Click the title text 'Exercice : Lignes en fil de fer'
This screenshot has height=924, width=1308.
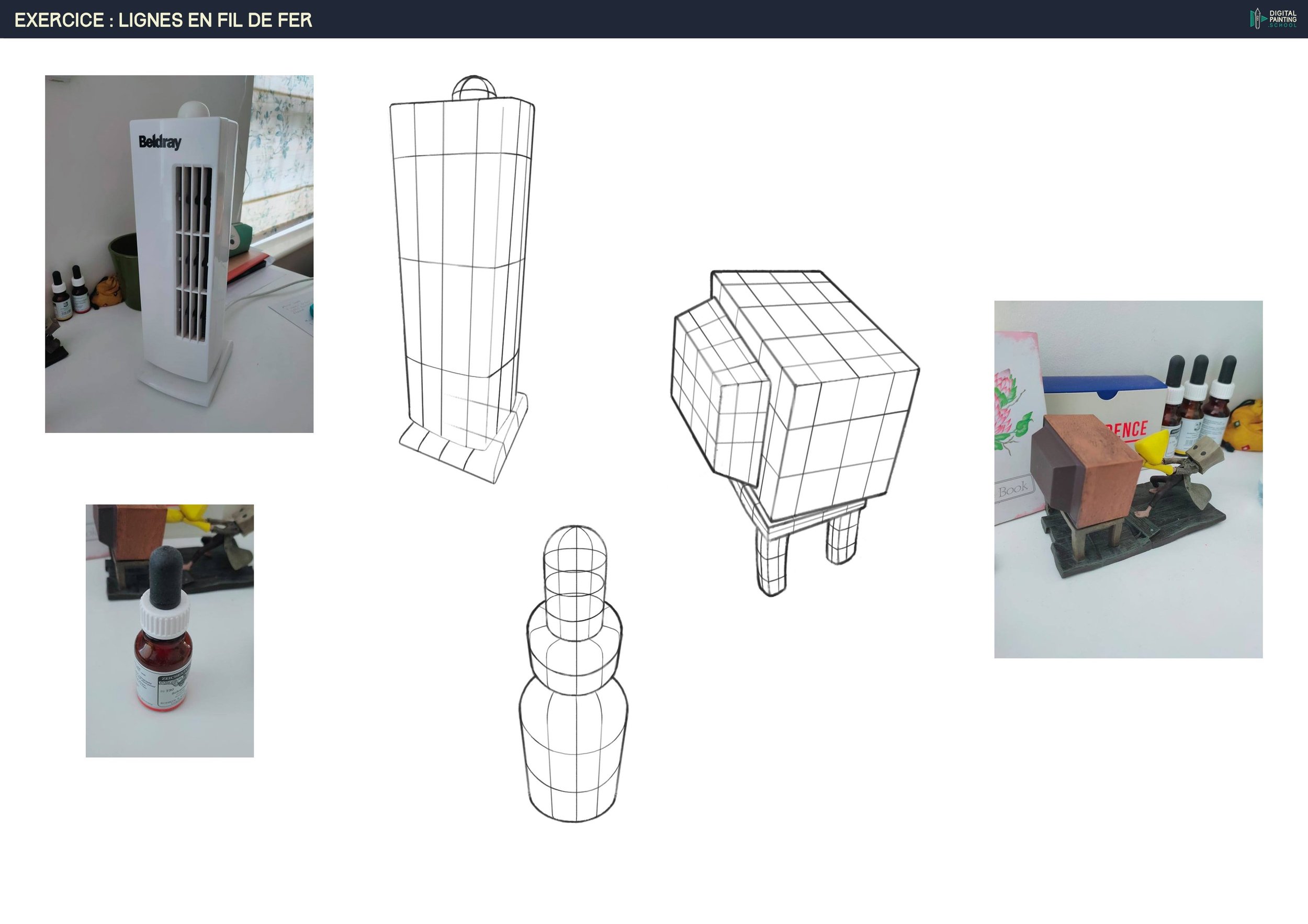point(163,20)
